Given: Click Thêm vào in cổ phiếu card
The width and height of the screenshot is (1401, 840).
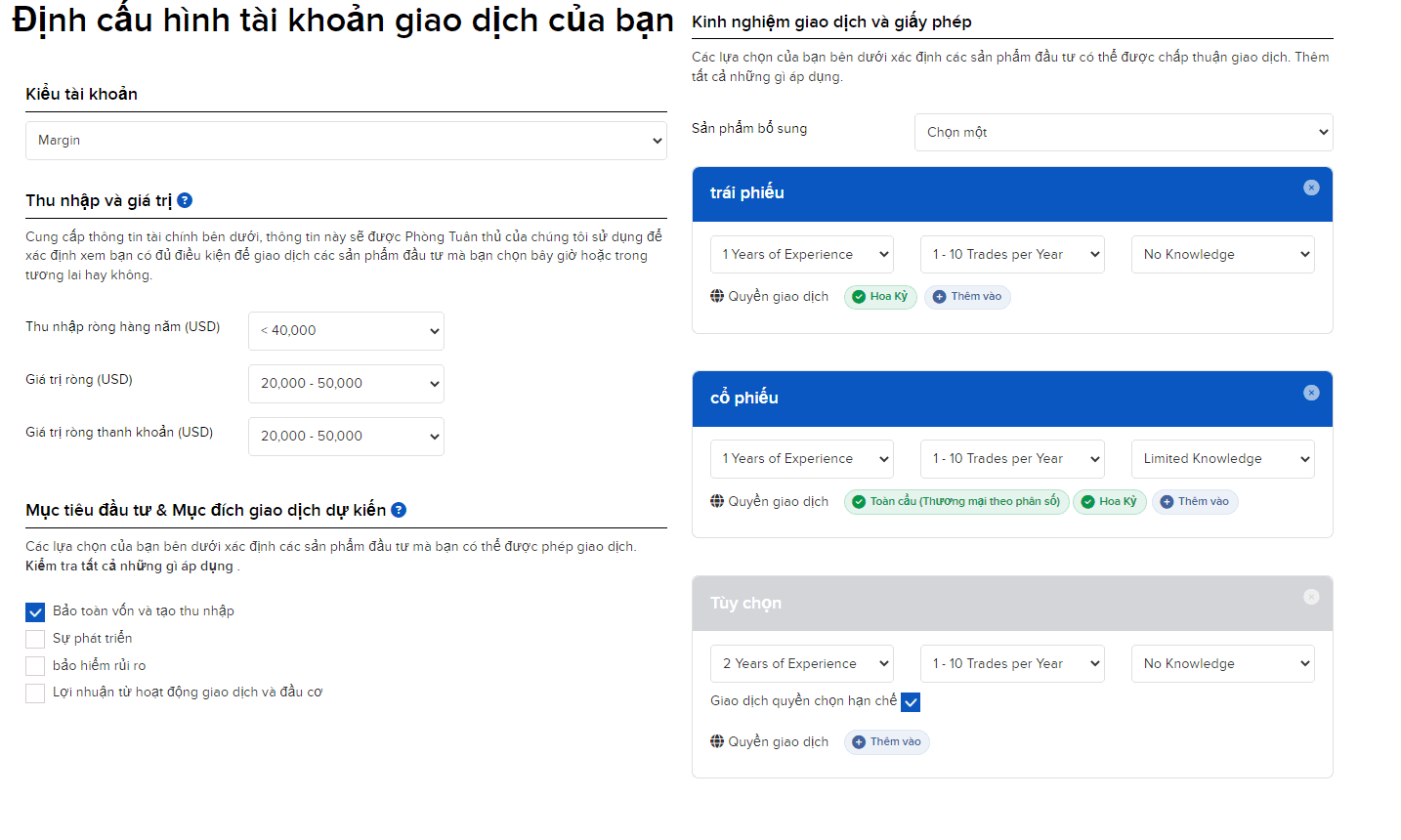Looking at the screenshot, I should coord(1195,502).
